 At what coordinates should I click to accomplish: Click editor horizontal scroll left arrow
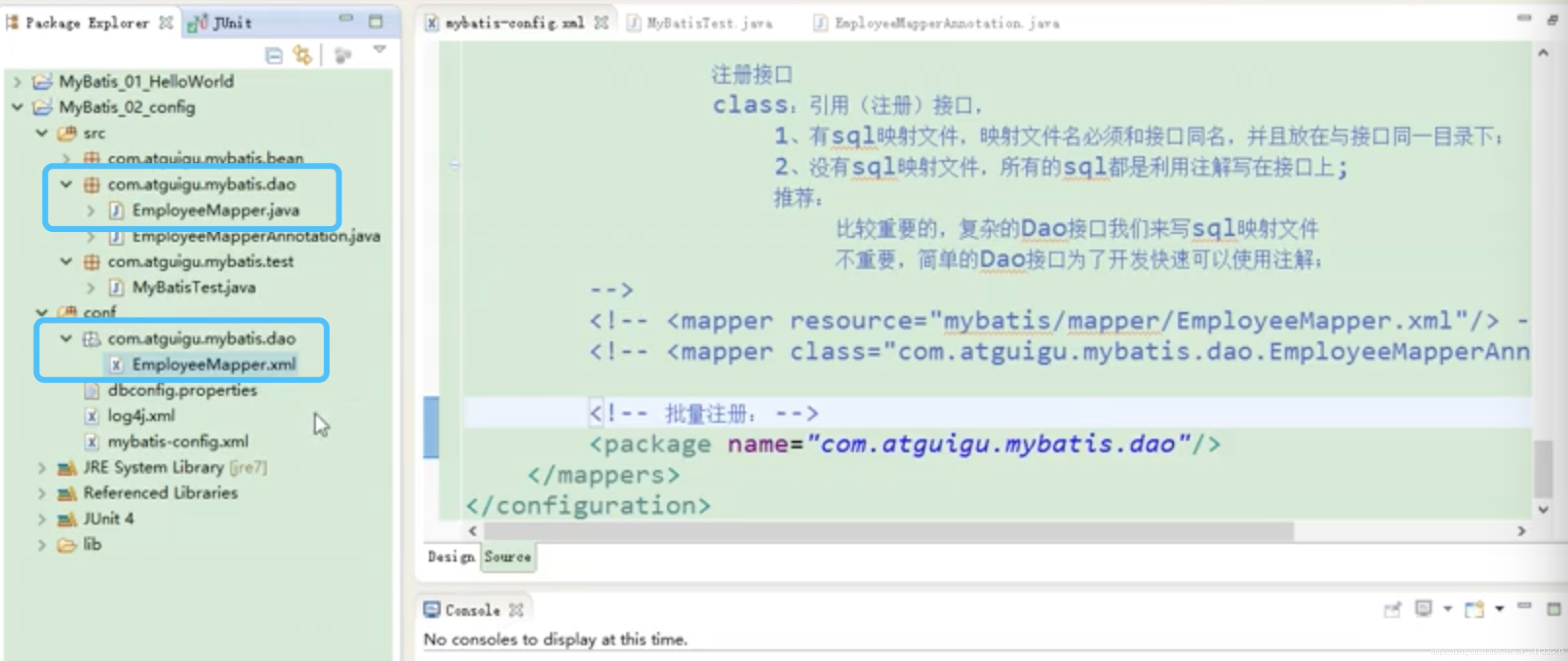[x=472, y=531]
